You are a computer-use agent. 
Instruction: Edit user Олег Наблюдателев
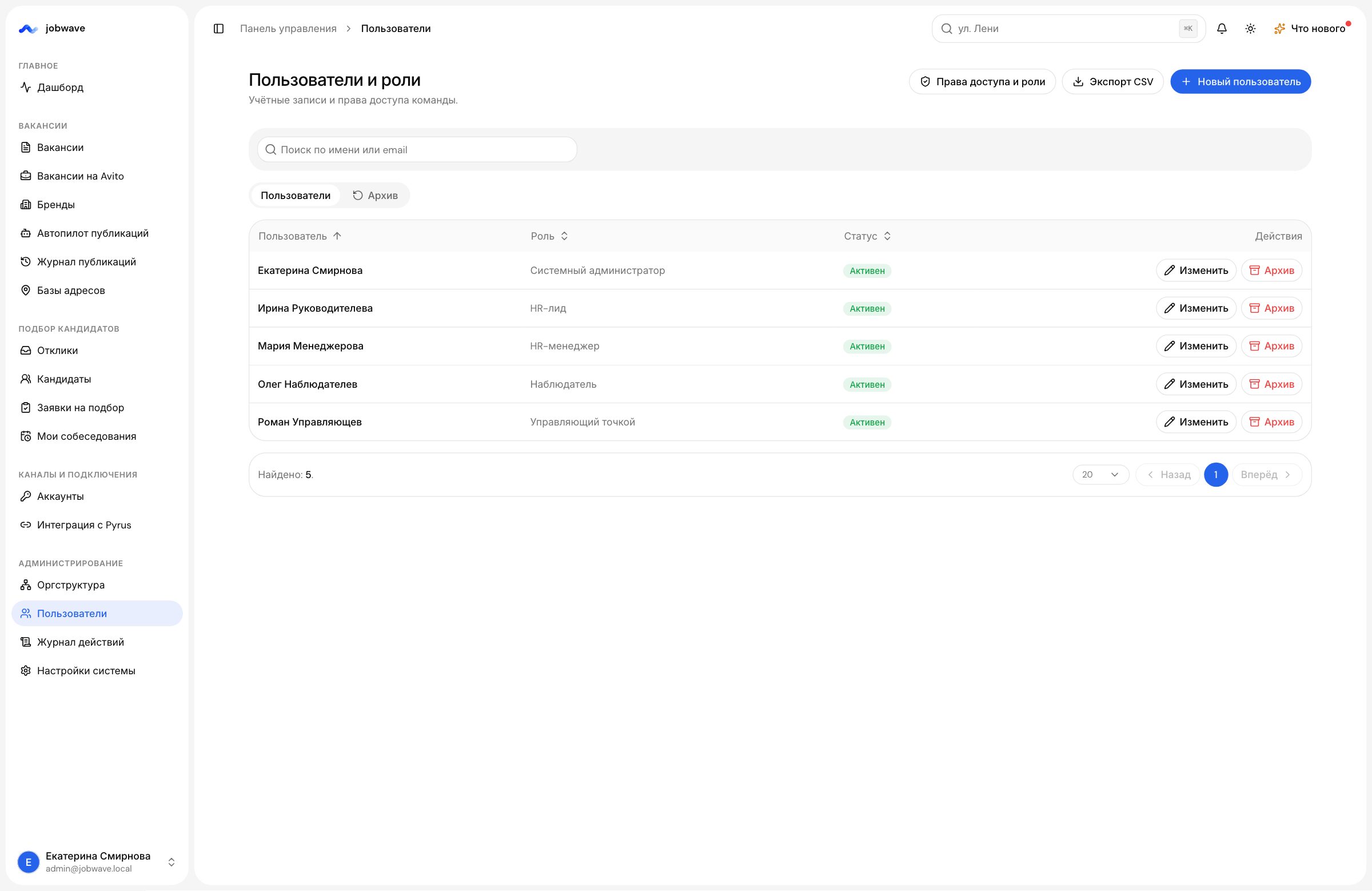coord(1196,384)
